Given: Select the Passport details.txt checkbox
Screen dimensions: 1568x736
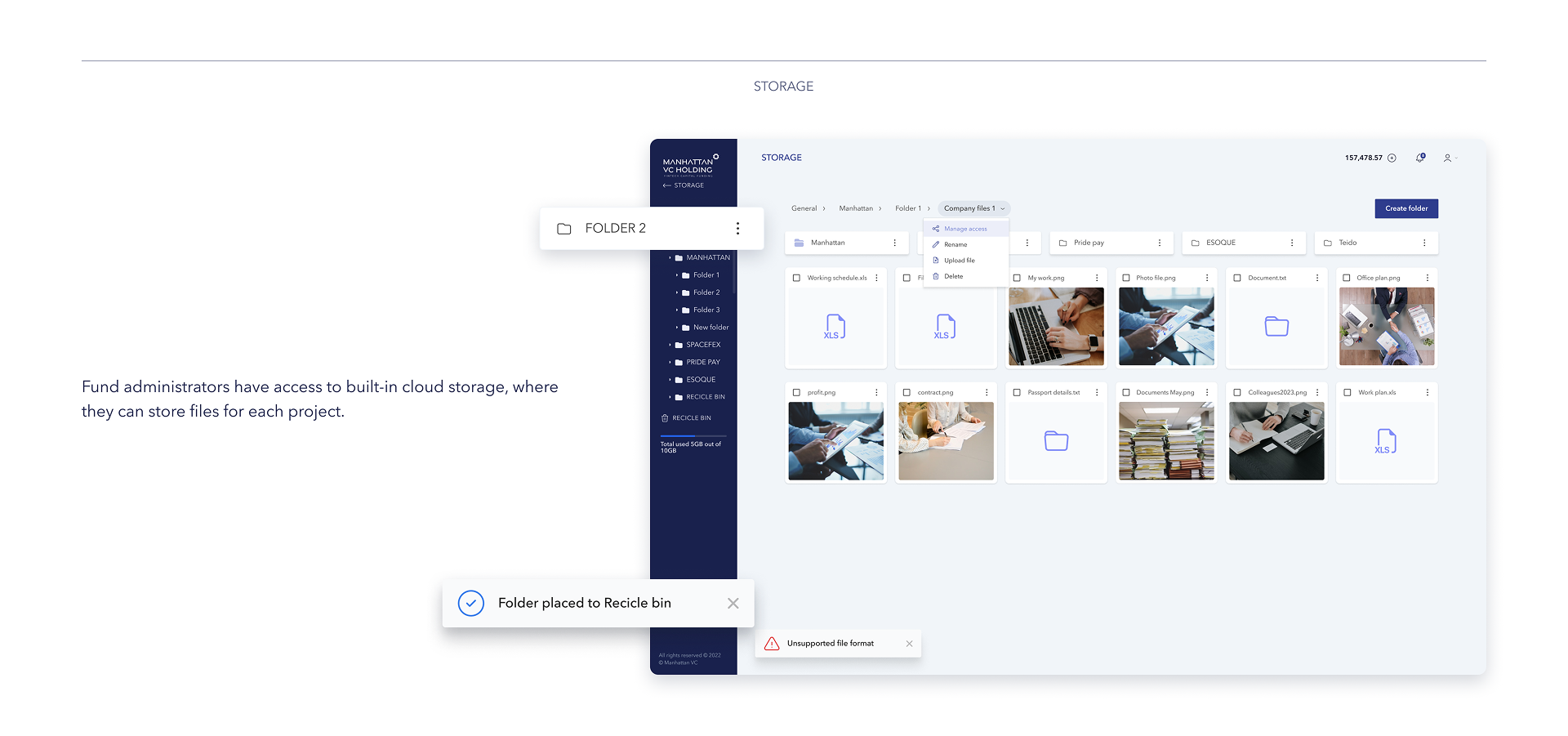Looking at the screenshot, I should (x=1017, y=393).
